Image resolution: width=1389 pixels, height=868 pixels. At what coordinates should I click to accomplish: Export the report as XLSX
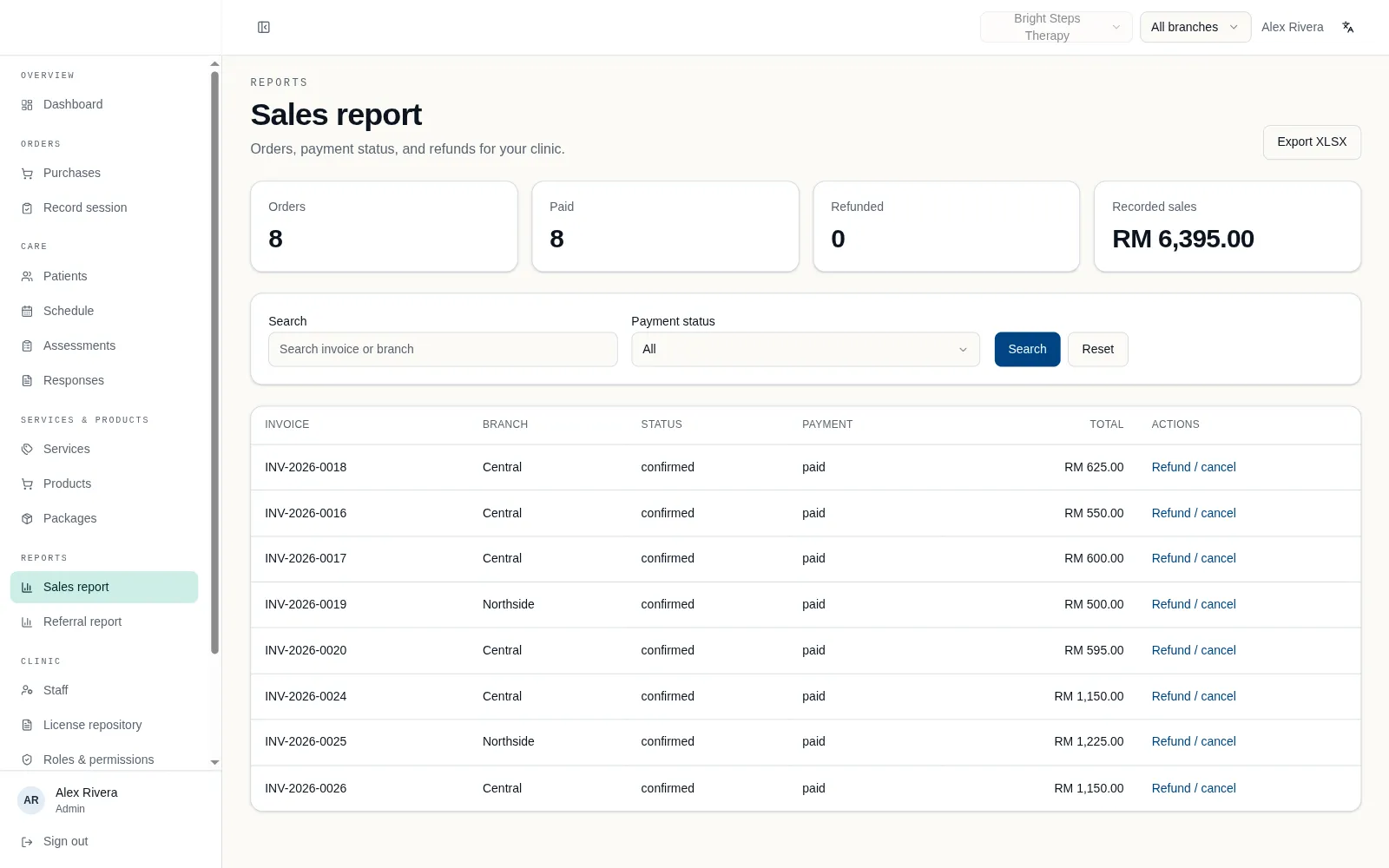(1312, 141)
